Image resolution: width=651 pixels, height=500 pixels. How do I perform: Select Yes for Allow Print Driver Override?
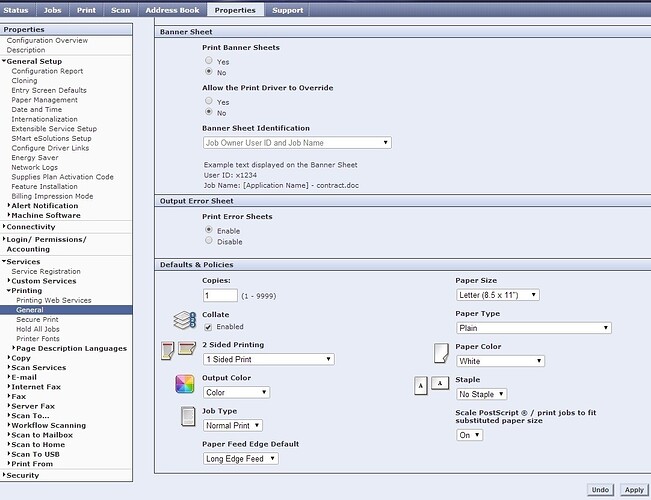(x=209, y=101)
